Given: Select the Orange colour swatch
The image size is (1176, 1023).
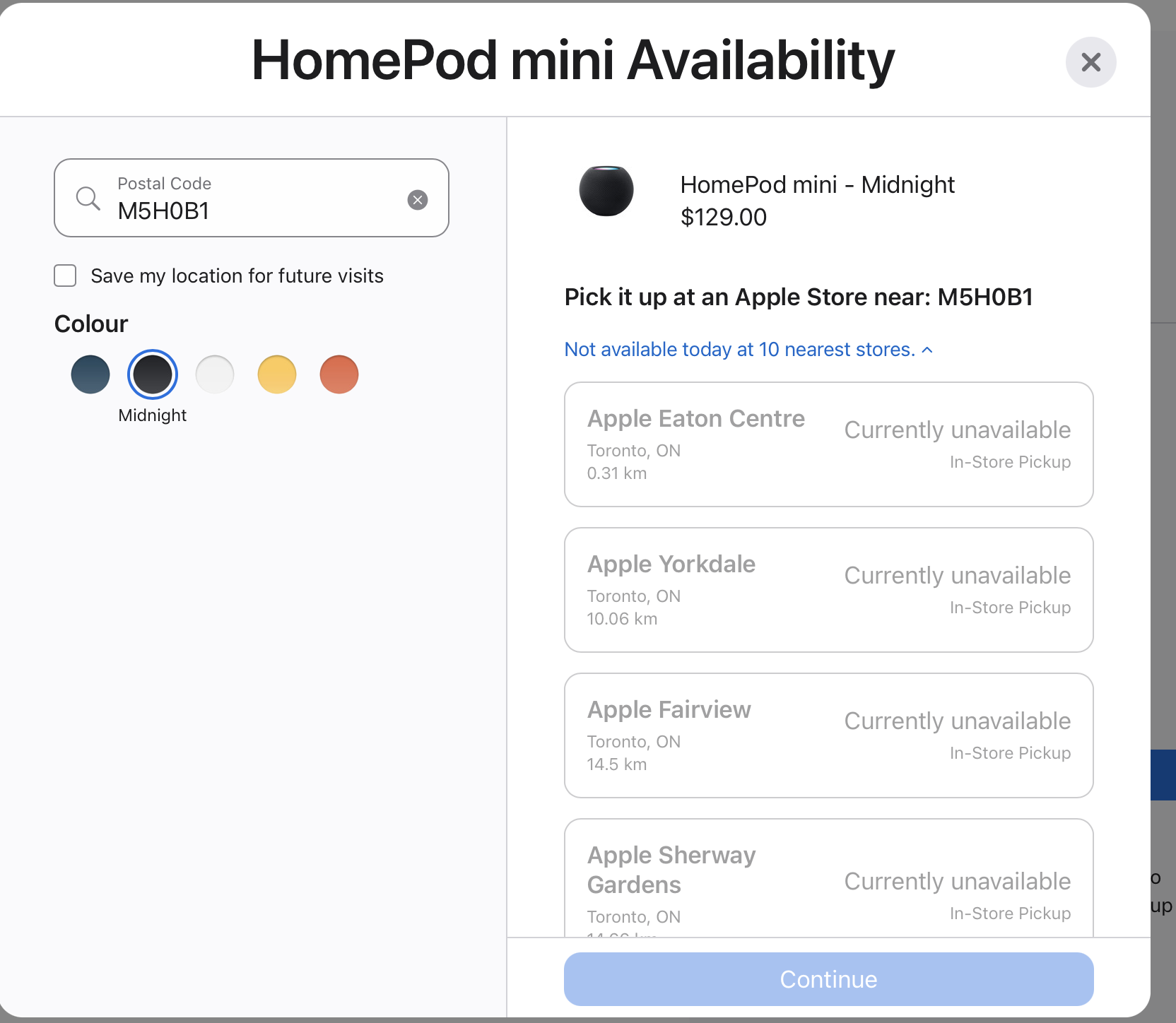Looking at the screenshot, I should 339,374.
